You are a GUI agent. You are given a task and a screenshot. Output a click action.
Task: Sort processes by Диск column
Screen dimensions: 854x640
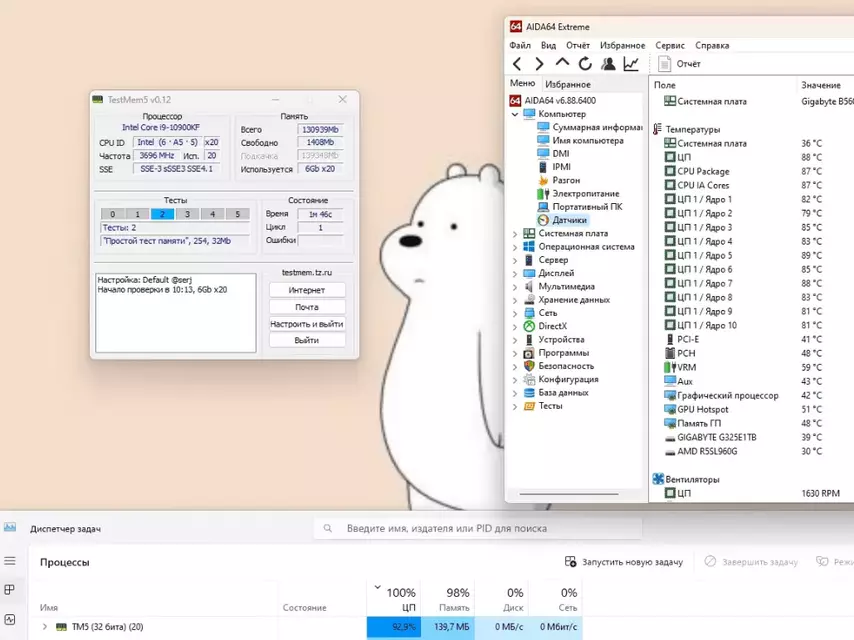[x=502, y=599]
